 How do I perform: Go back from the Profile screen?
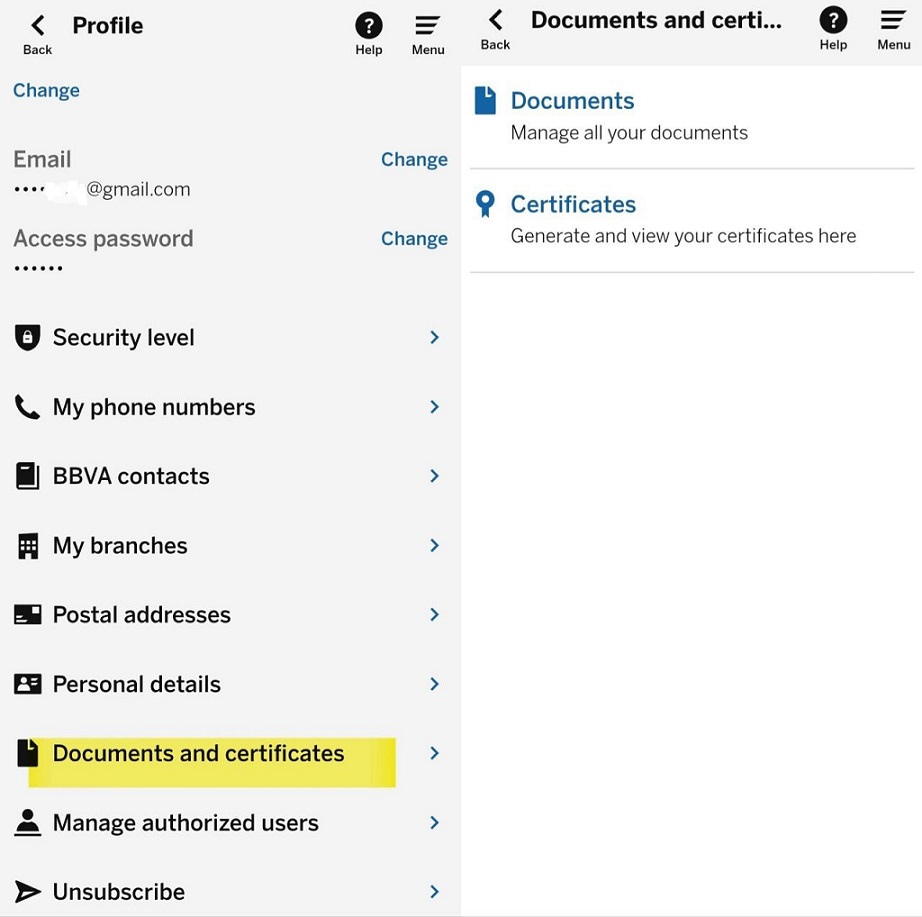pyautogui.click(x=38, y=35)
